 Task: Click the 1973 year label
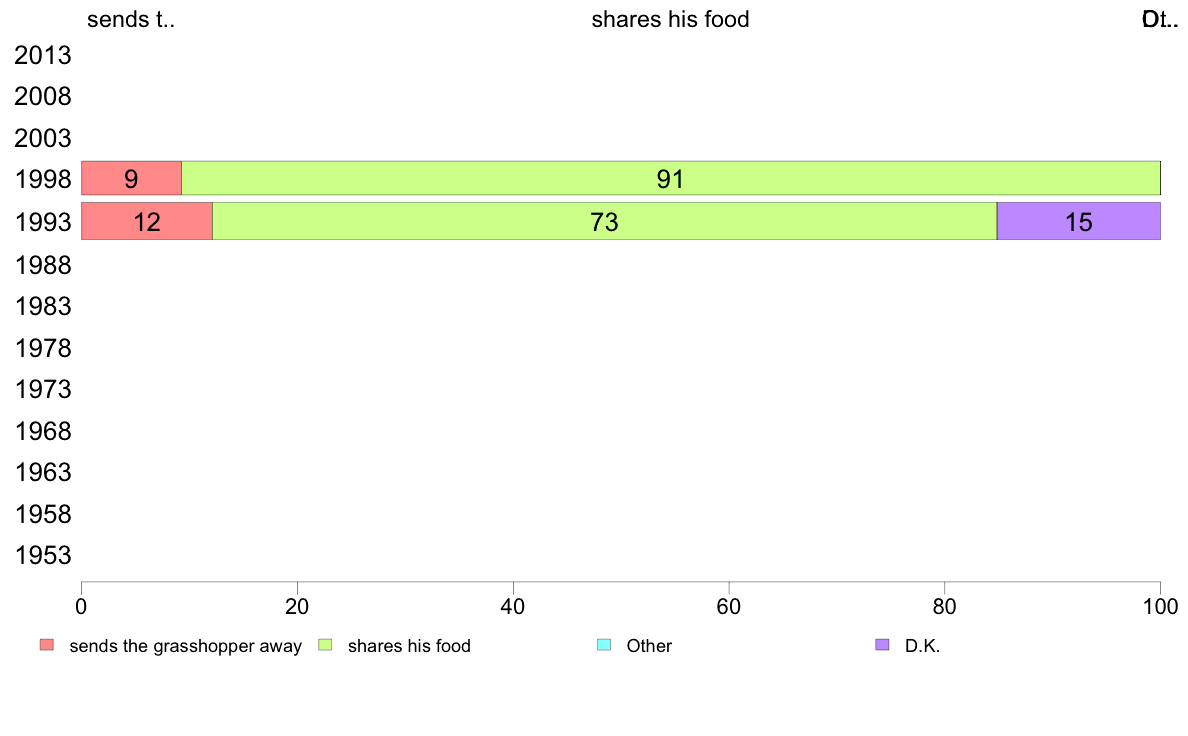pos(42,389)
